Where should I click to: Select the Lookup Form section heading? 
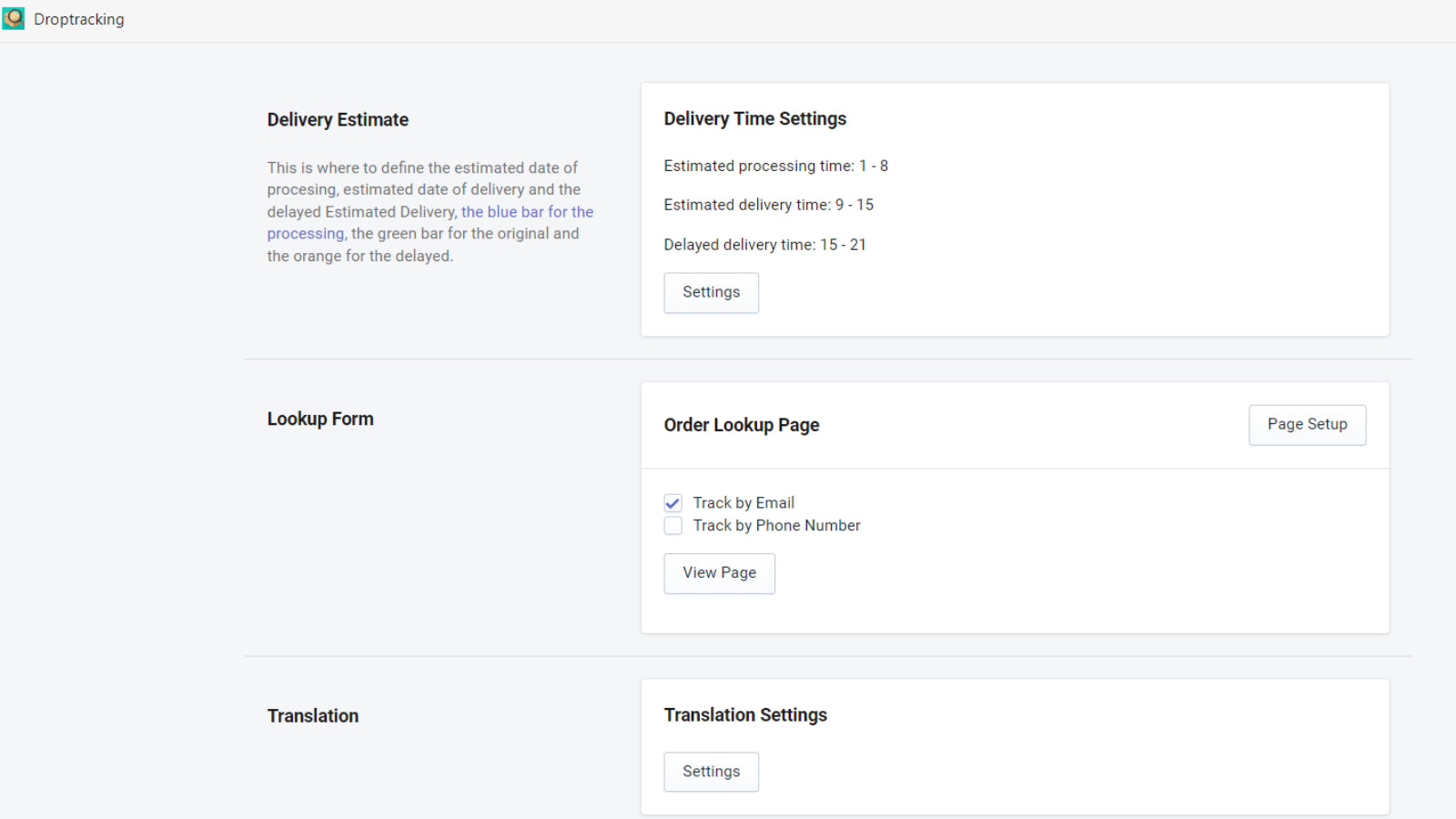320,419
